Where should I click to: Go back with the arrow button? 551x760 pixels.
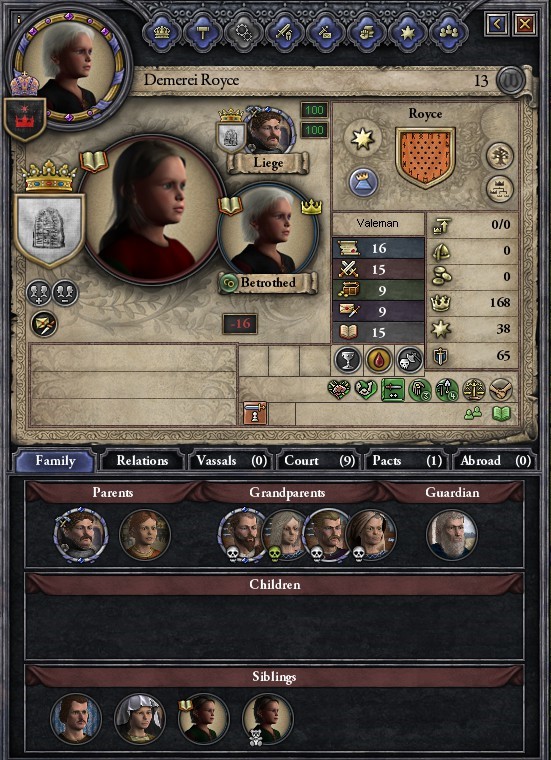pyautogui.click(x=498, y=23)
